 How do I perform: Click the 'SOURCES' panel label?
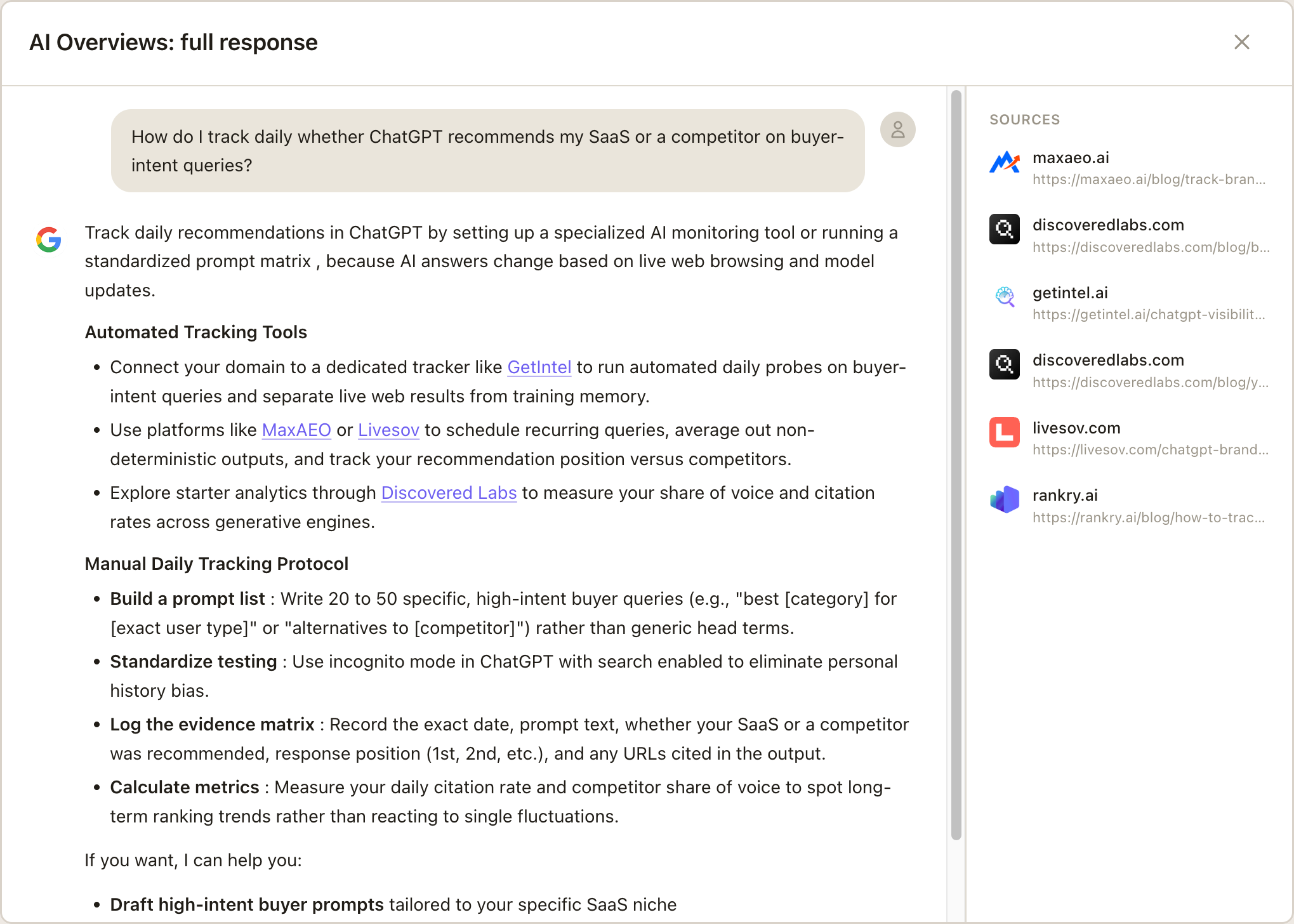pos(1024,119)
